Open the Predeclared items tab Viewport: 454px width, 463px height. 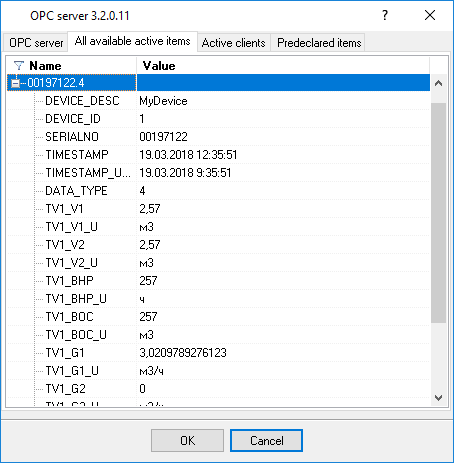point(319,43)
